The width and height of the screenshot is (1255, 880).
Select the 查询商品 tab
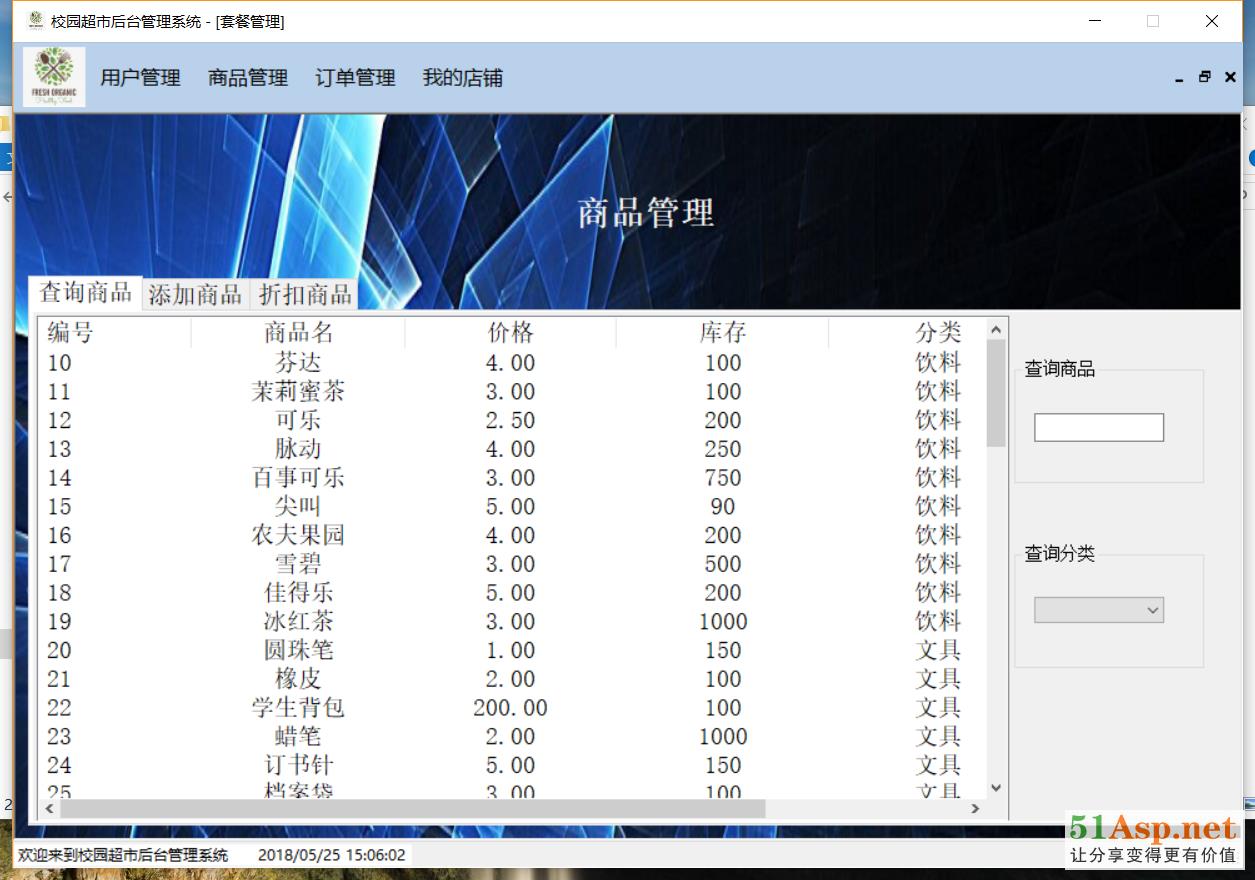(x=85, y=293)
